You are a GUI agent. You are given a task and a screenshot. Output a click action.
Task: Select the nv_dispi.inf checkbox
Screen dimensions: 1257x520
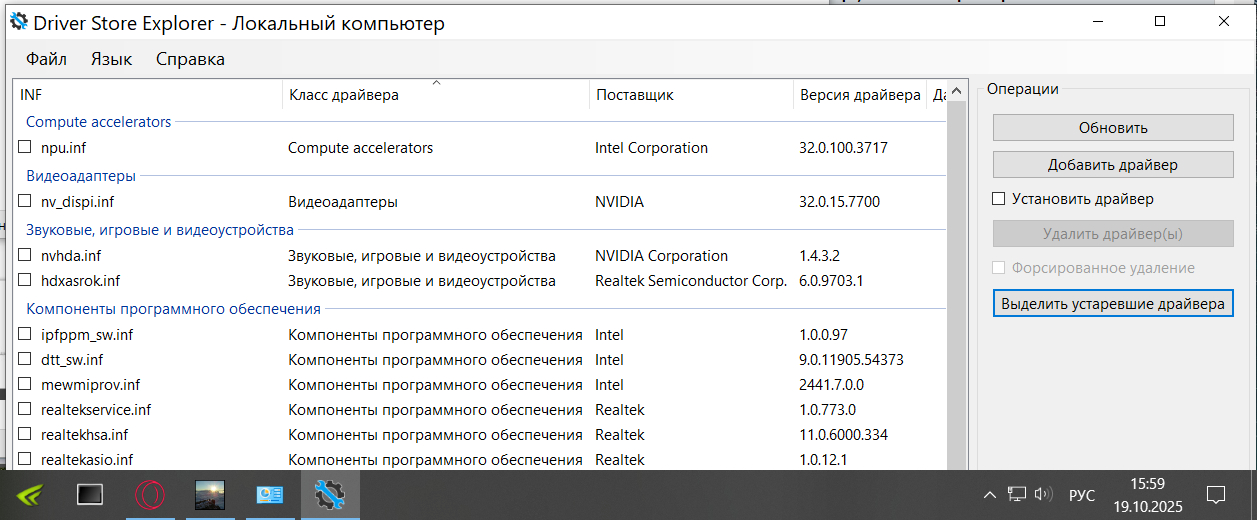click(x=25, y=201)
